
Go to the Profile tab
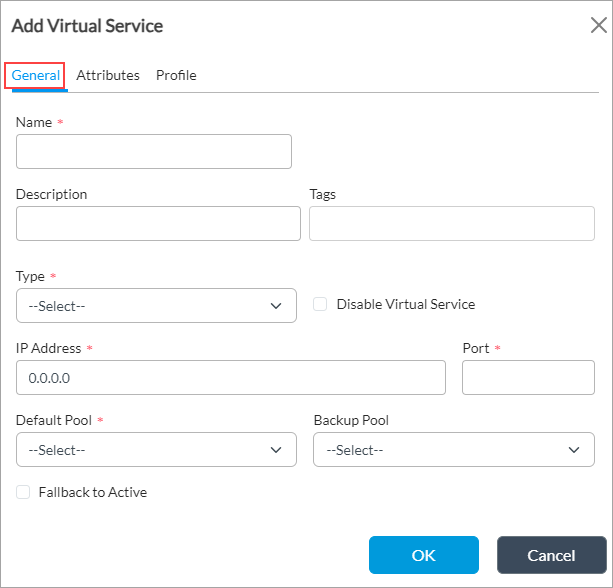tap(176, 75)
